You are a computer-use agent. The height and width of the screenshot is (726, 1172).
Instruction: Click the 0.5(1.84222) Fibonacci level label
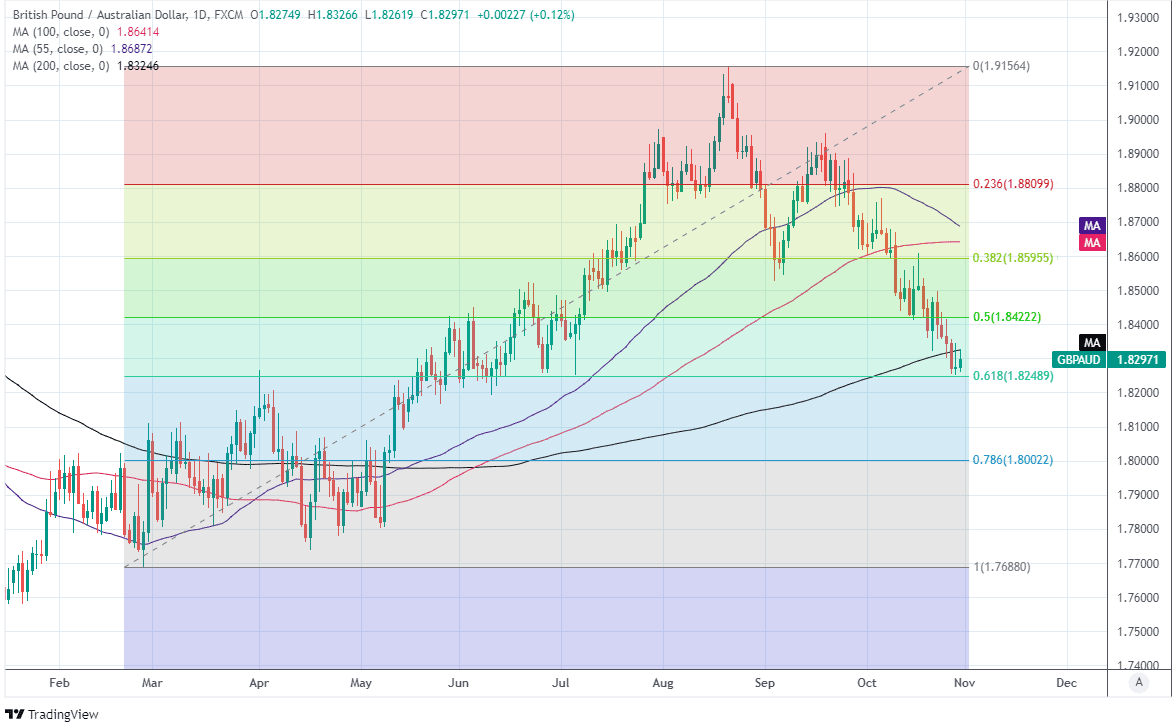pos(1007,317)
